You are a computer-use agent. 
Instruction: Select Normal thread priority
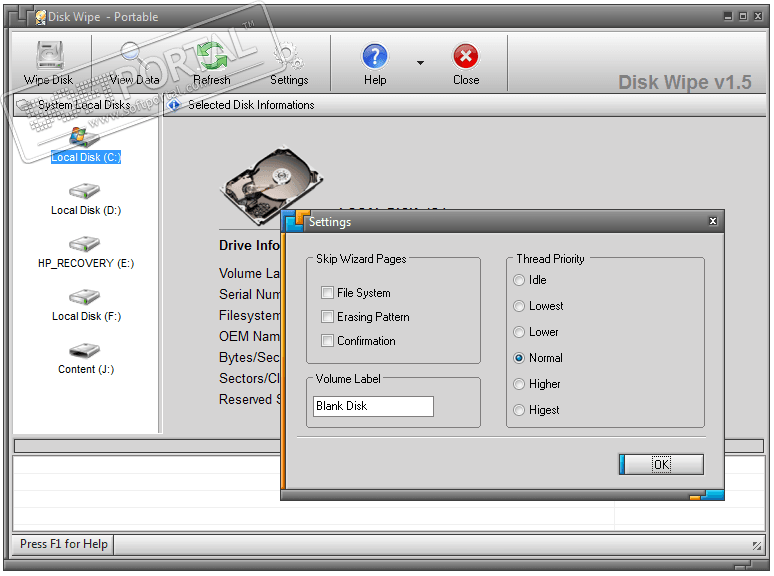[519, 358]
